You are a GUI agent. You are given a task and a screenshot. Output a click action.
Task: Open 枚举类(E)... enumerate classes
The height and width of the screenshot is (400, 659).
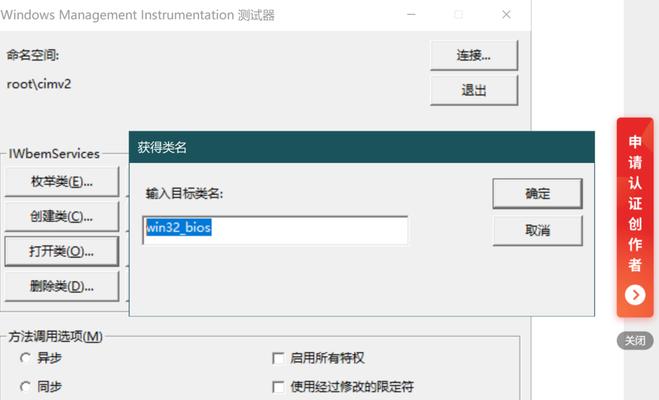[62, 182]
